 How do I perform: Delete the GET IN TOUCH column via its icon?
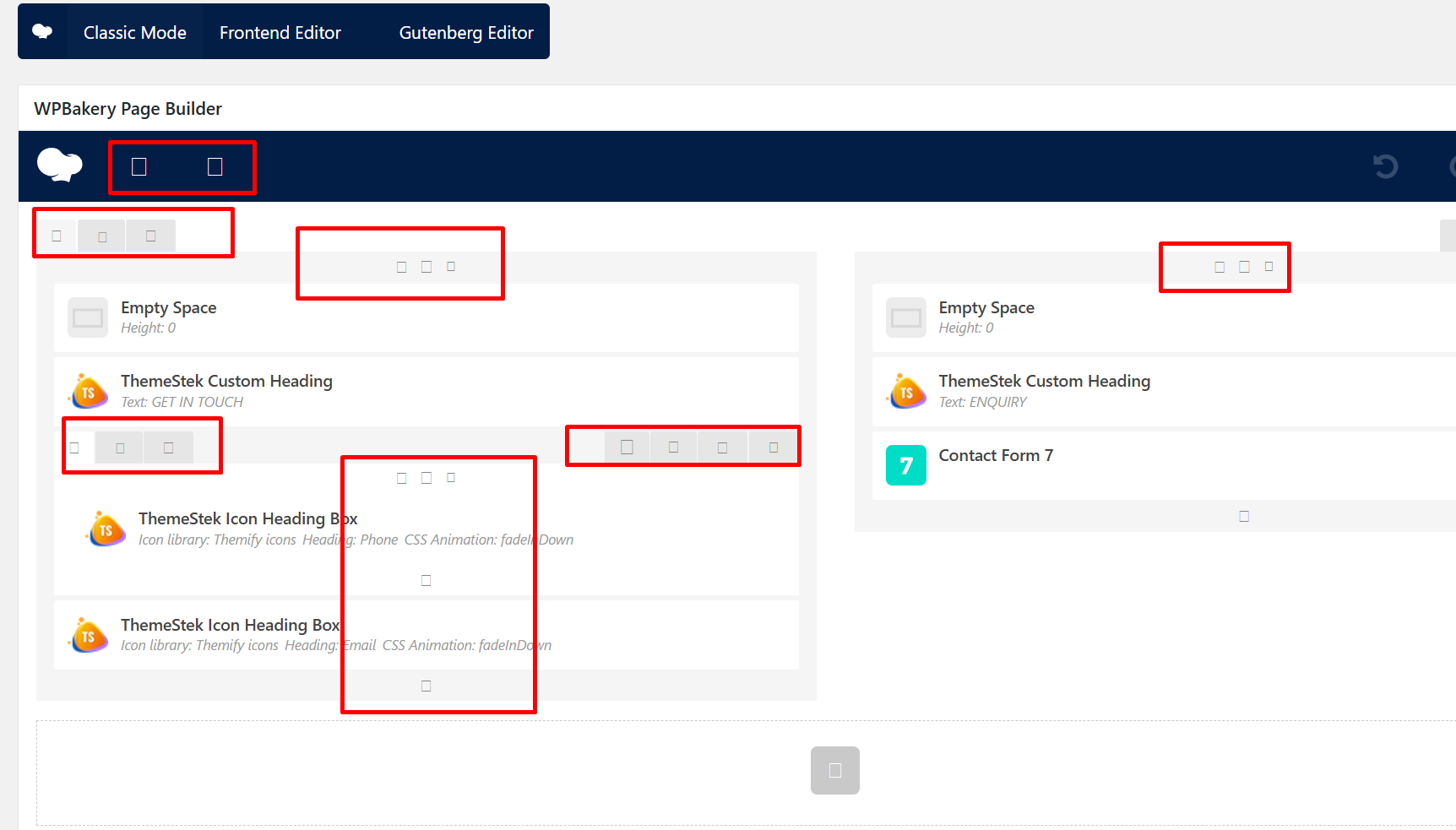pyautogui.click(x=451, y=266)
